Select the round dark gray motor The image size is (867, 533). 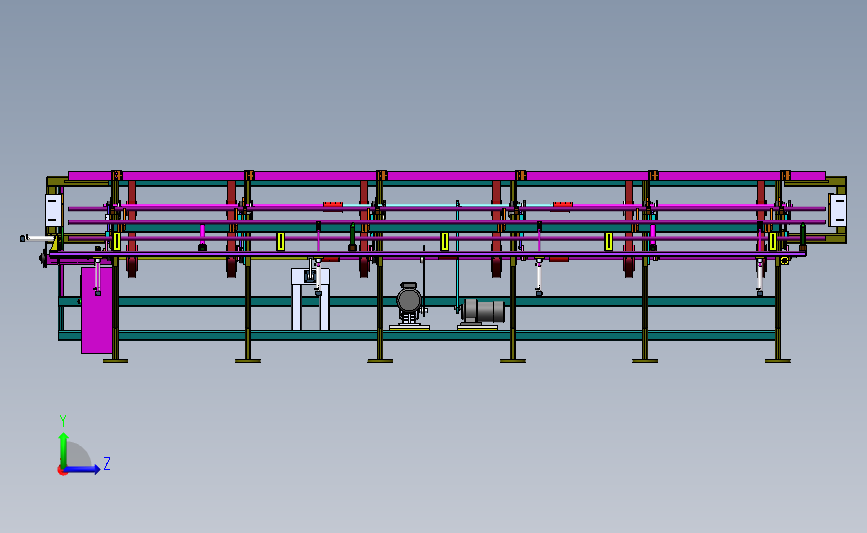tap(409, 300)
